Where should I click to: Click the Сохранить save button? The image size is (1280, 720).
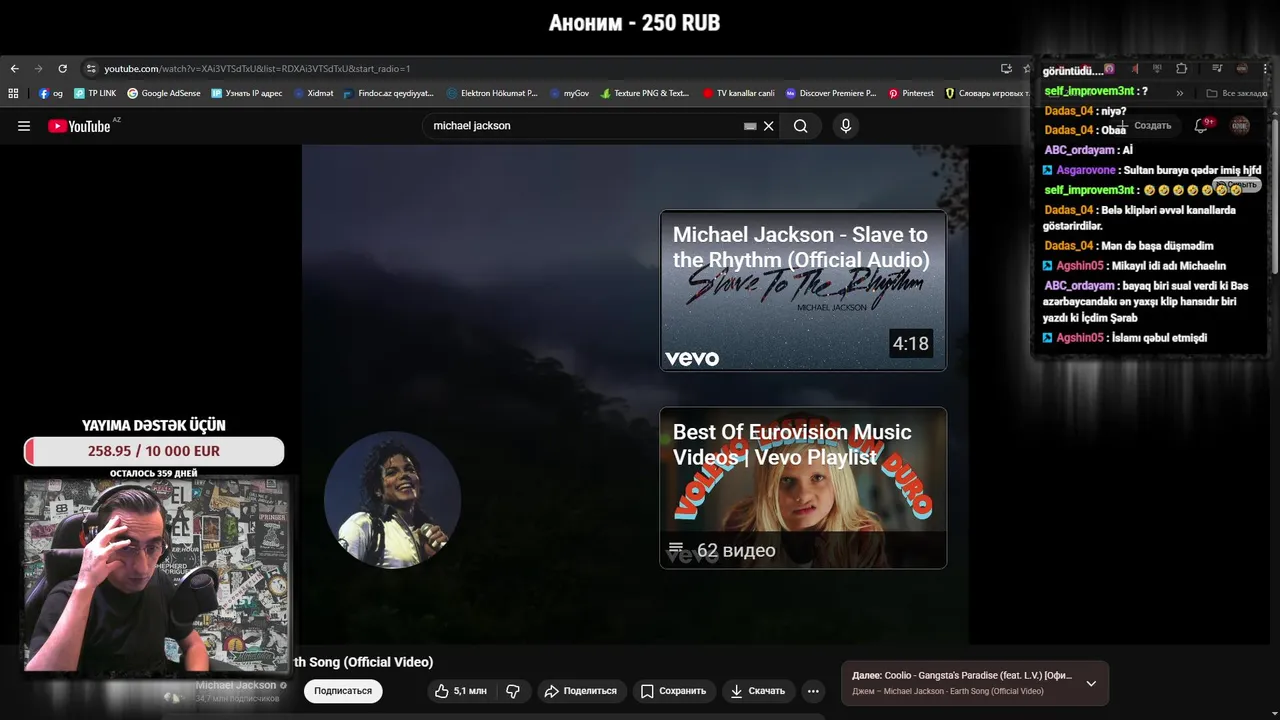(x=673, y=691)
